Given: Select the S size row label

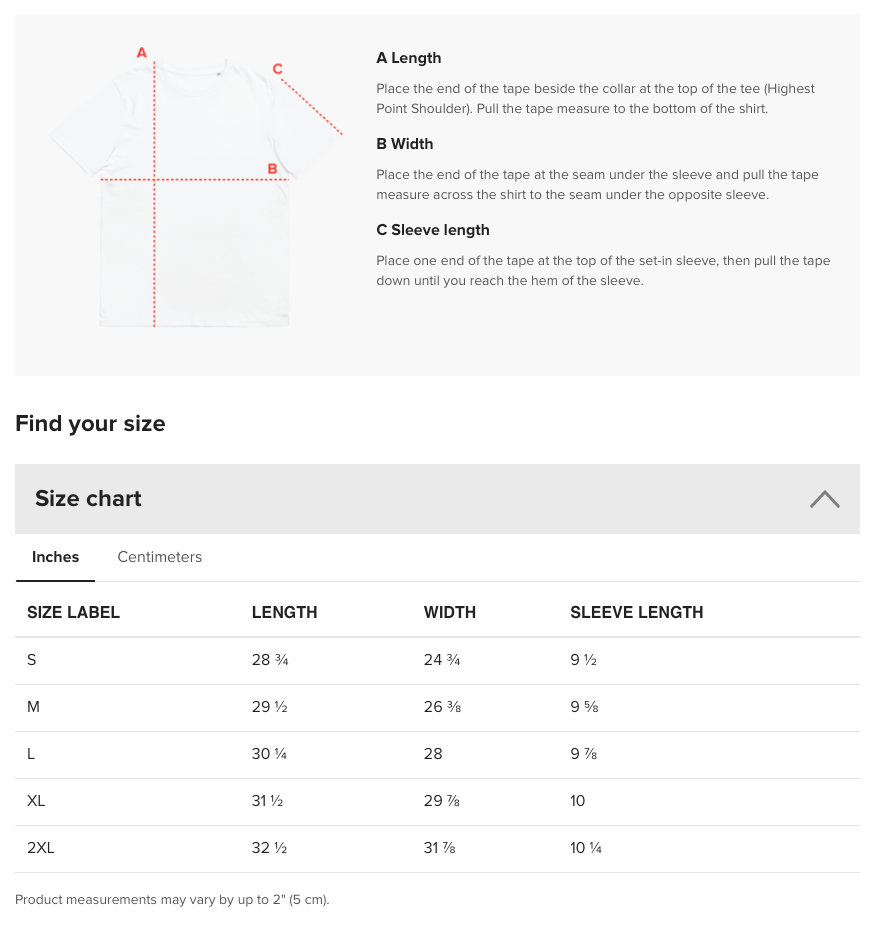Looking at the screenshot, I should (x=32, y=660).
